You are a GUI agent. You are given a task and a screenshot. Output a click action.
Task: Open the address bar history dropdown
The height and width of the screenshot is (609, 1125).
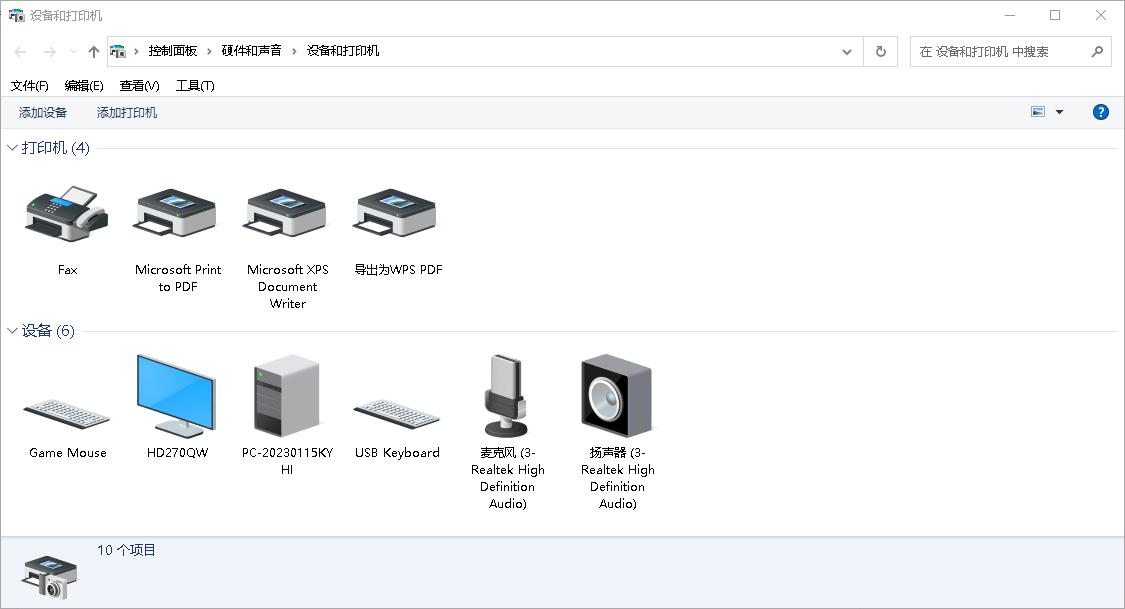[847, 52]
